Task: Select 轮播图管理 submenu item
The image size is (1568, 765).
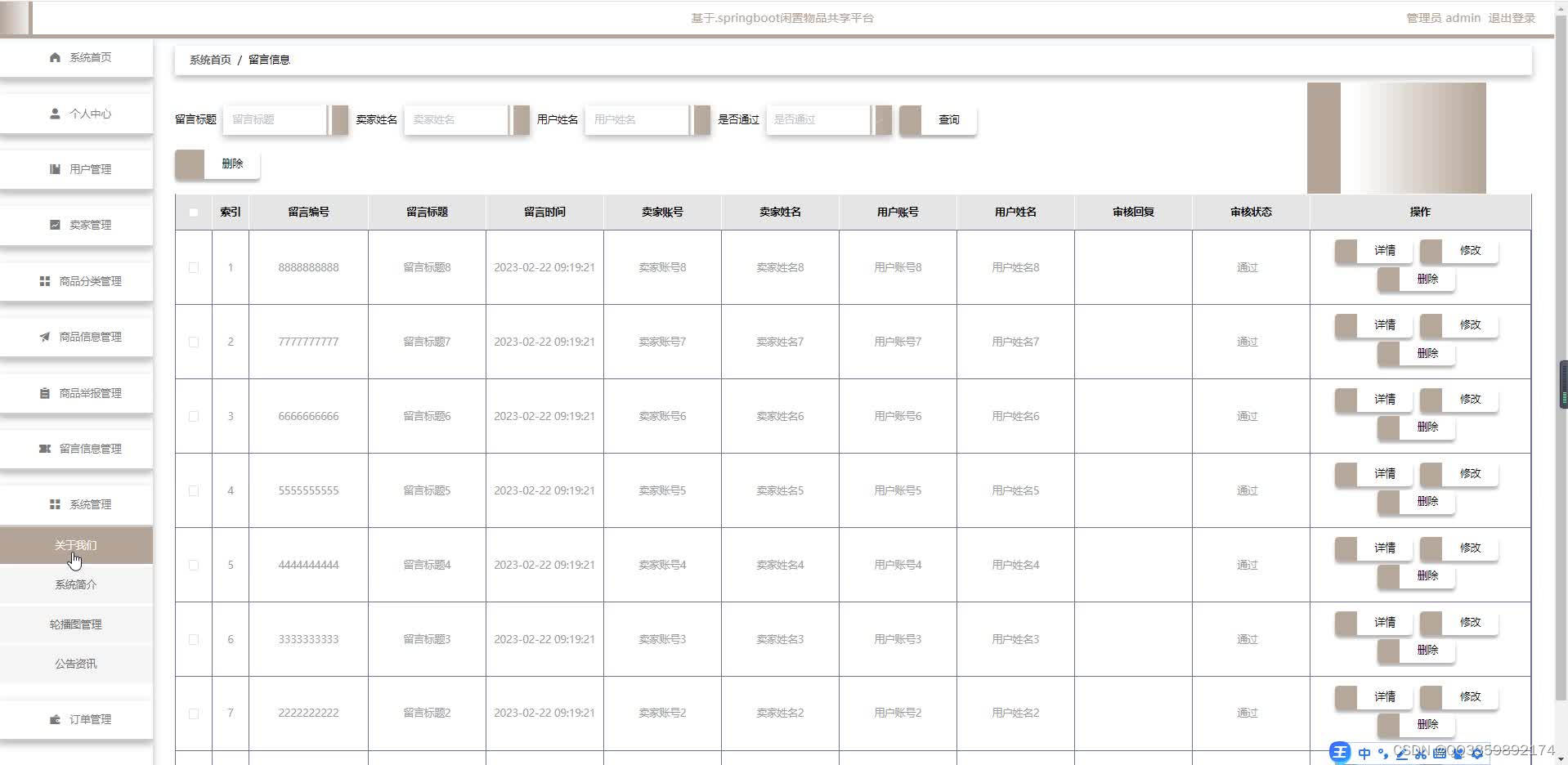Action: click(x=76, y=624)
